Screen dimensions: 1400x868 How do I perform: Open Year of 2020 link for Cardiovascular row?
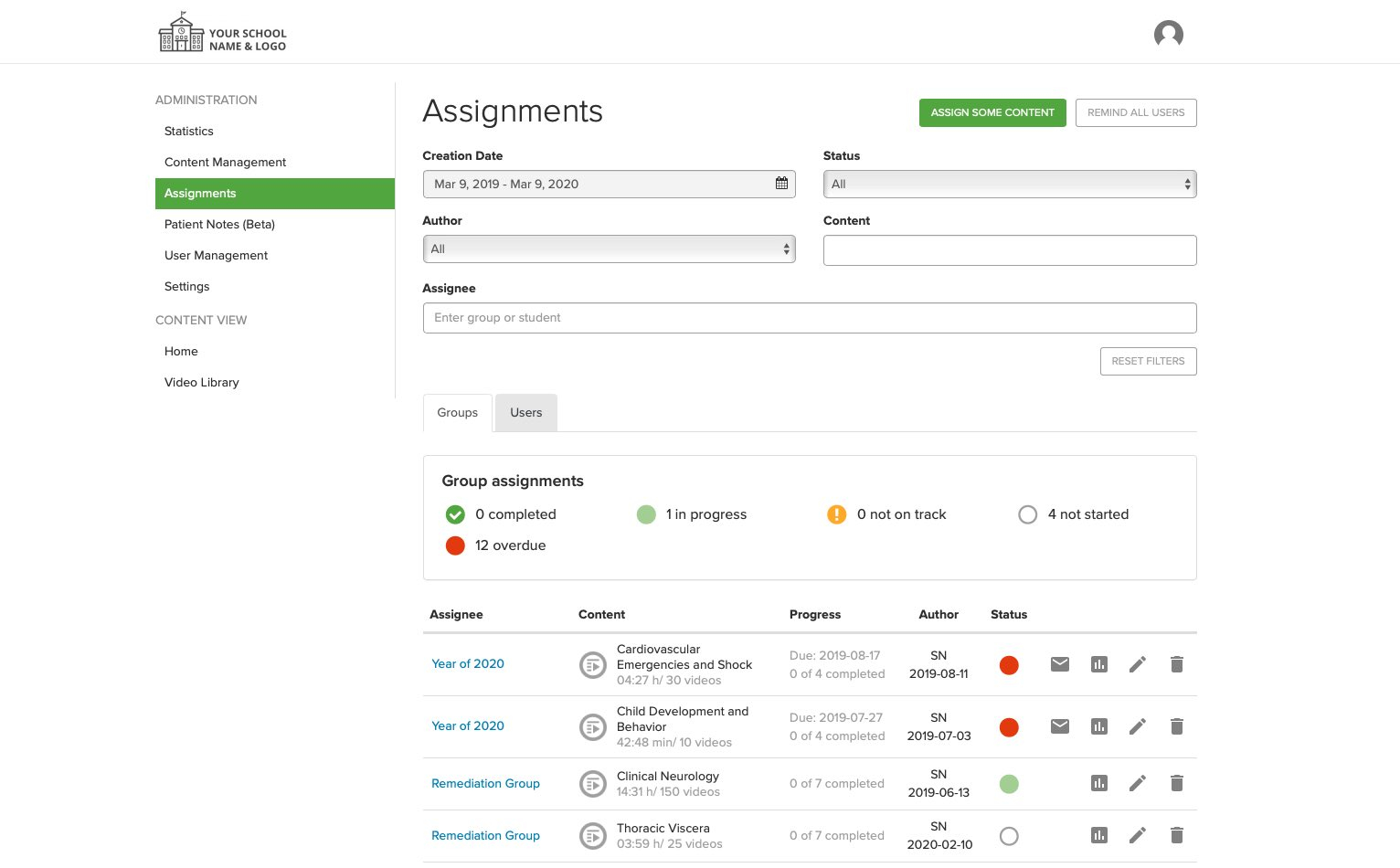468,664
